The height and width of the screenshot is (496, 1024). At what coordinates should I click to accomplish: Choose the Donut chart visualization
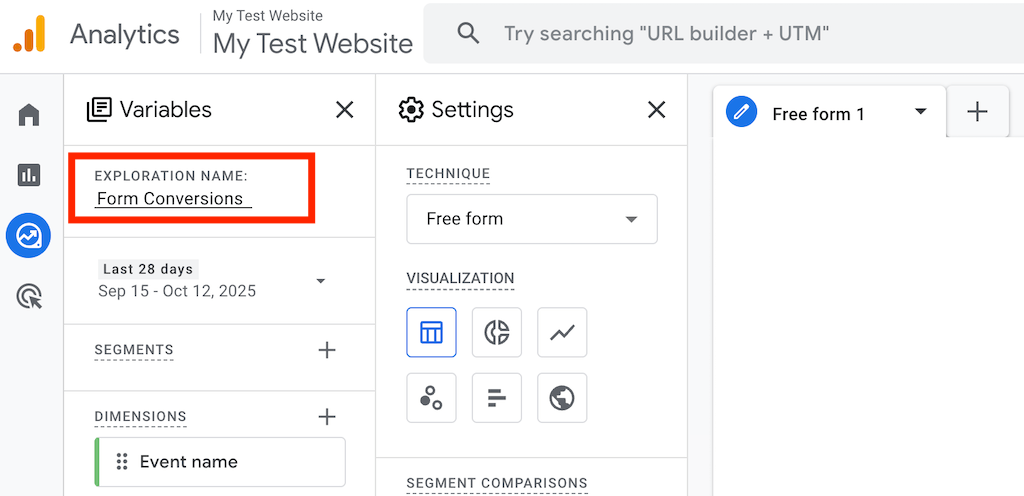point(497,332)
